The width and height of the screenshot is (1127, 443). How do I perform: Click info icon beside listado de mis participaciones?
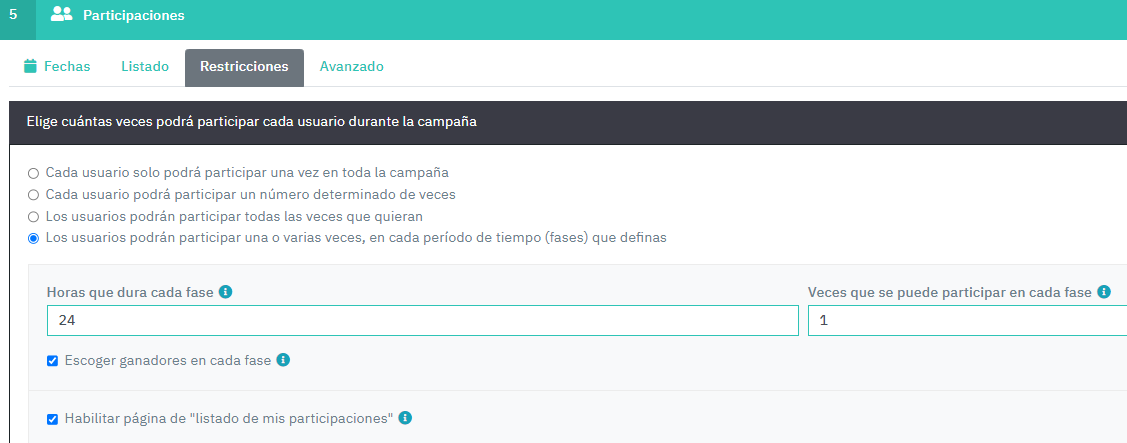click(405, 417)
